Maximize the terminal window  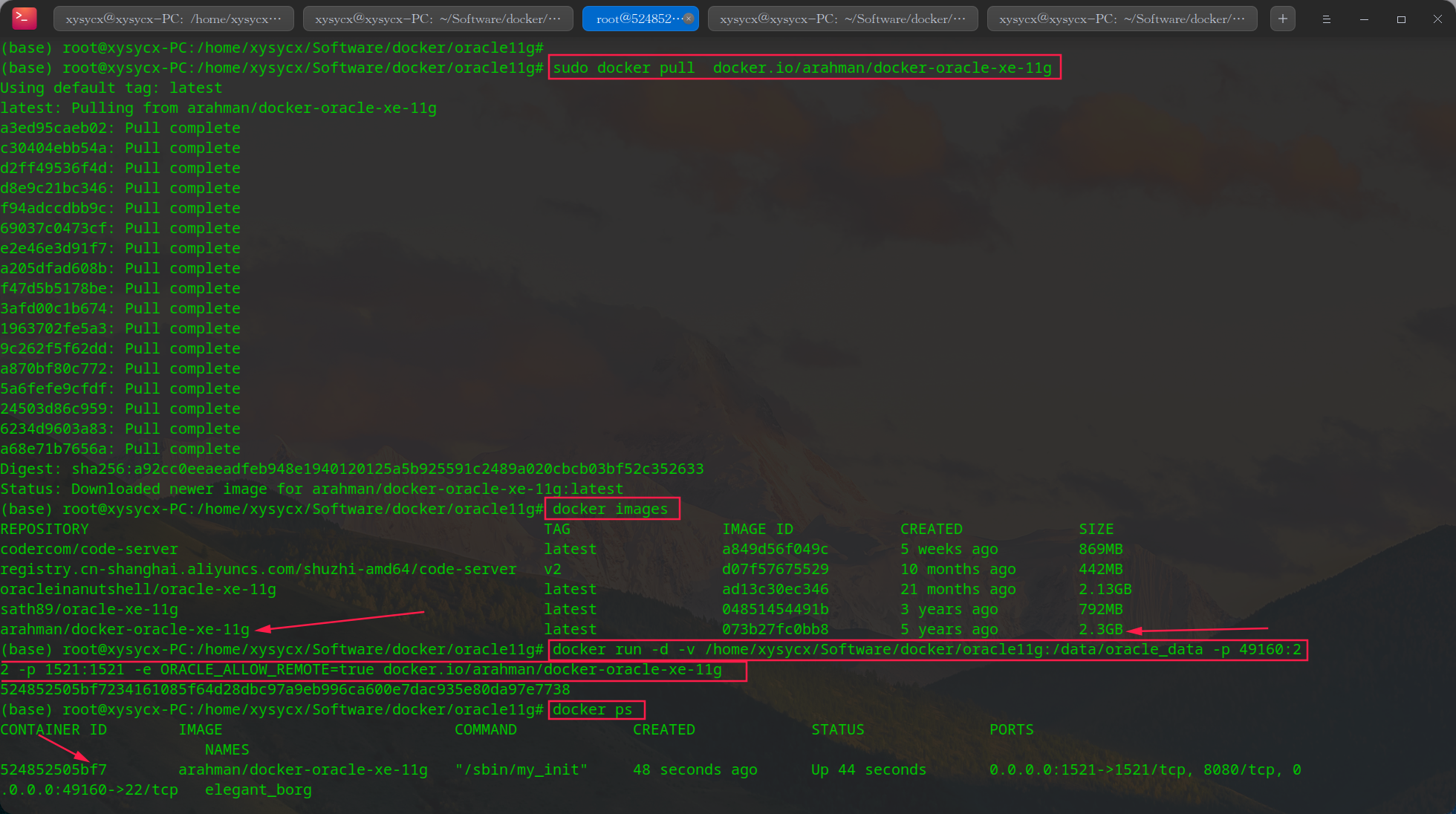(x=1401, y=19)
